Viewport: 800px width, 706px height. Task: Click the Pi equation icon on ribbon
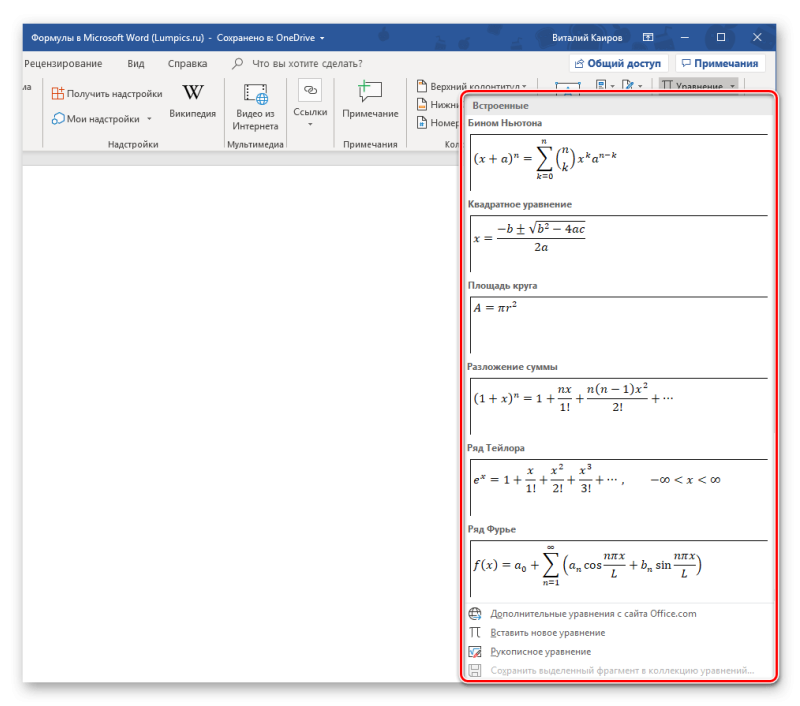[x=666, y=86]
